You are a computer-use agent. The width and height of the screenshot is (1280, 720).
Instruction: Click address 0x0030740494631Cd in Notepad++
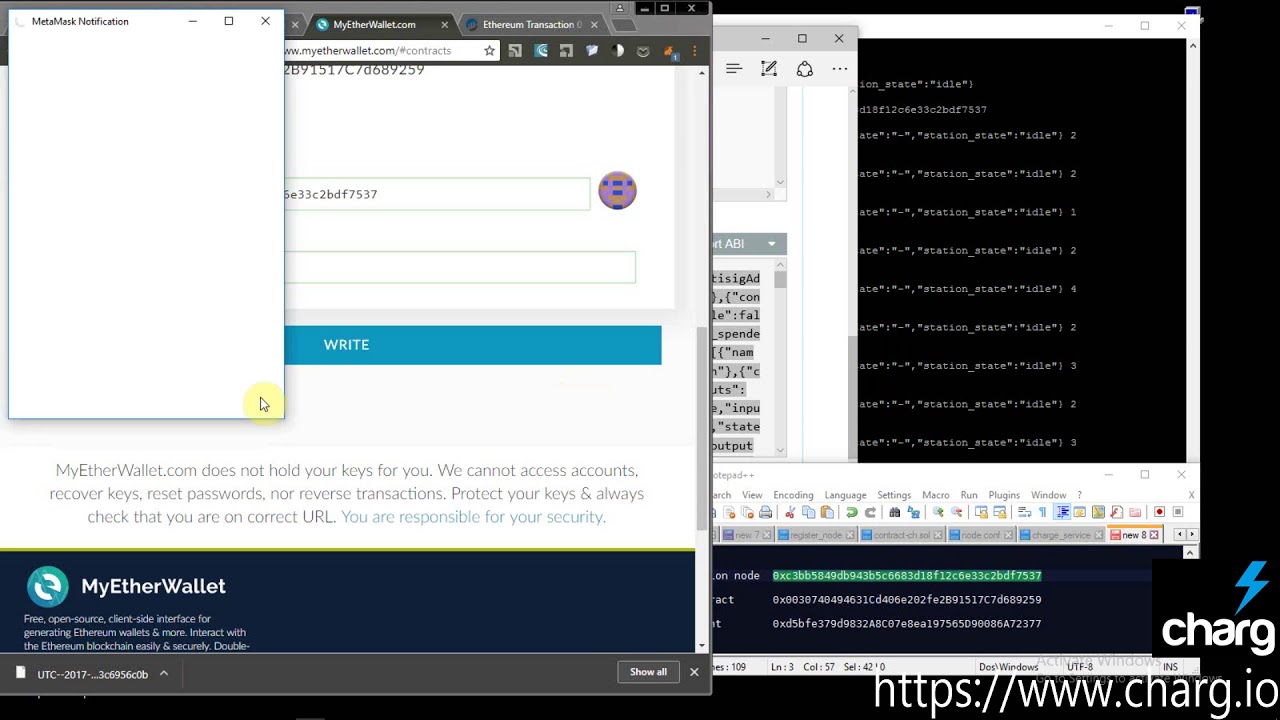pyautogui.click(x=907, y=600)
